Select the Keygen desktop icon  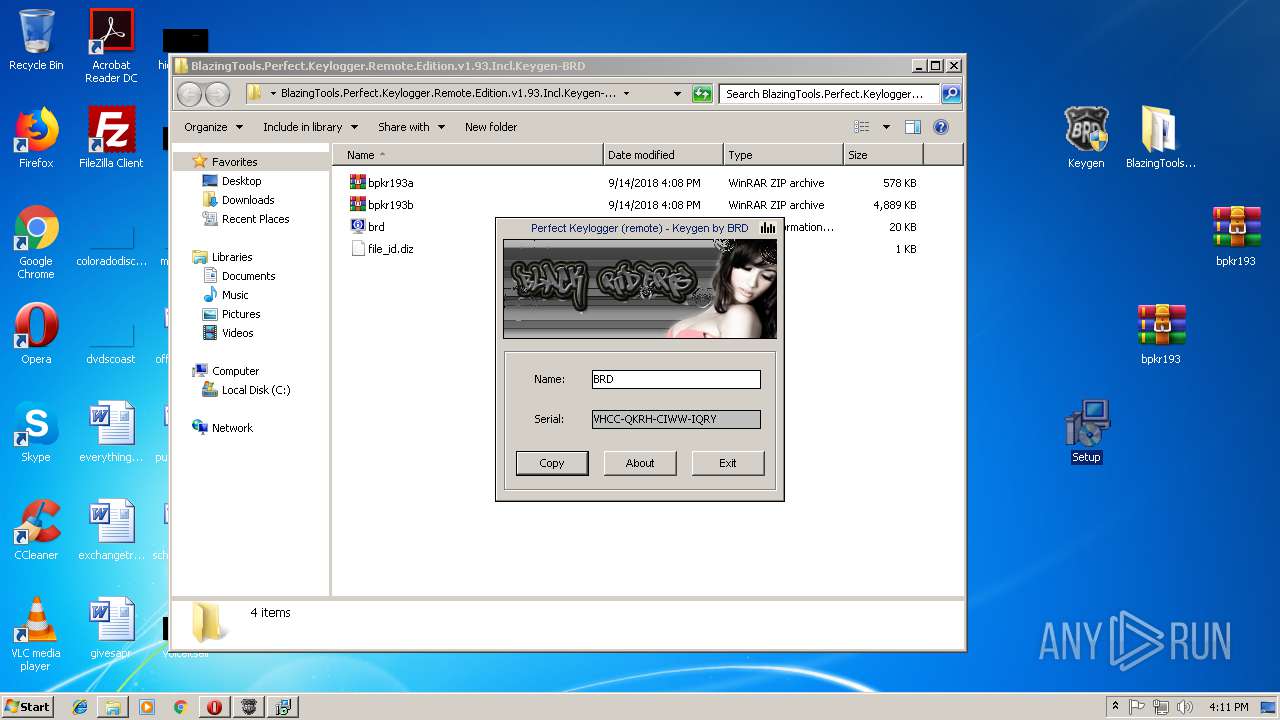point(1086,139)
